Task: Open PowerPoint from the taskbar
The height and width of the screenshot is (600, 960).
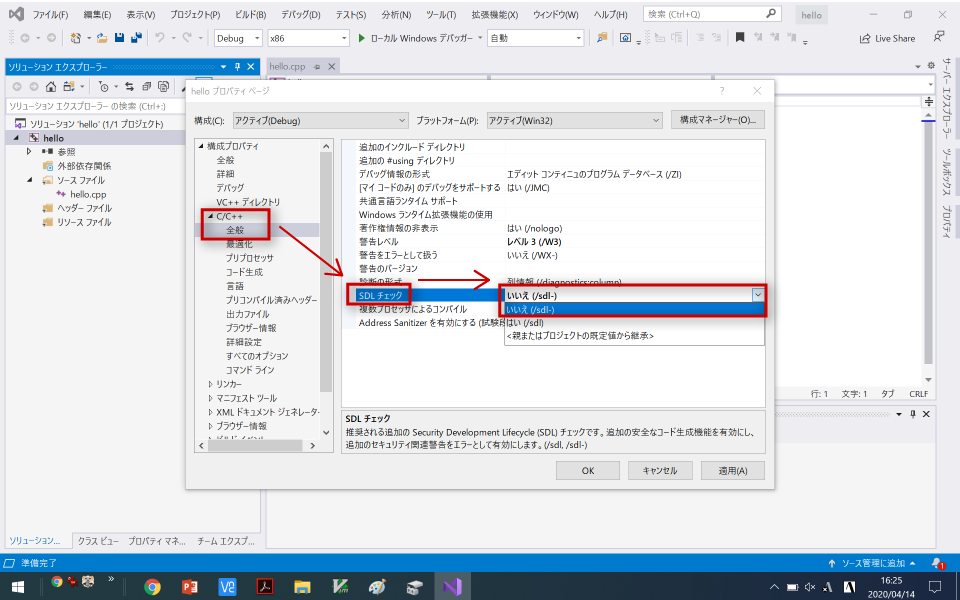Action: (190, 587)
